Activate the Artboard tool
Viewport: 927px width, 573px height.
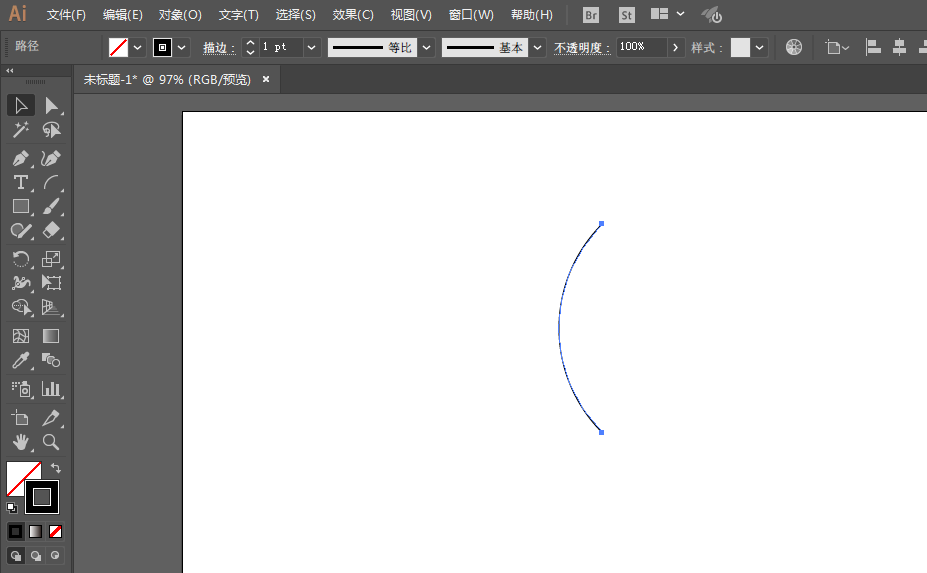tap(21, 418)
